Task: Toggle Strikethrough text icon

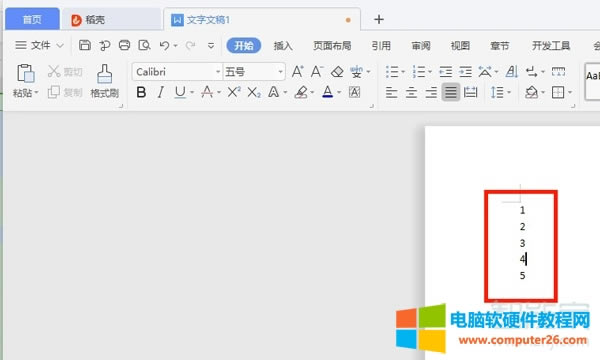Action: 207,92
